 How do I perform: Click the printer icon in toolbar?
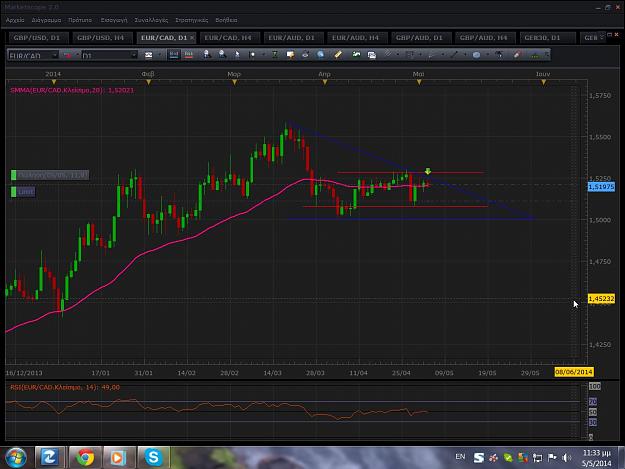(305, 55)
